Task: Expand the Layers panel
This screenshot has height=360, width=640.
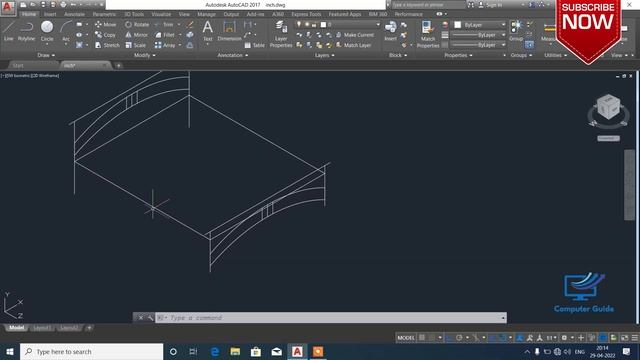Action: point(324,55)
